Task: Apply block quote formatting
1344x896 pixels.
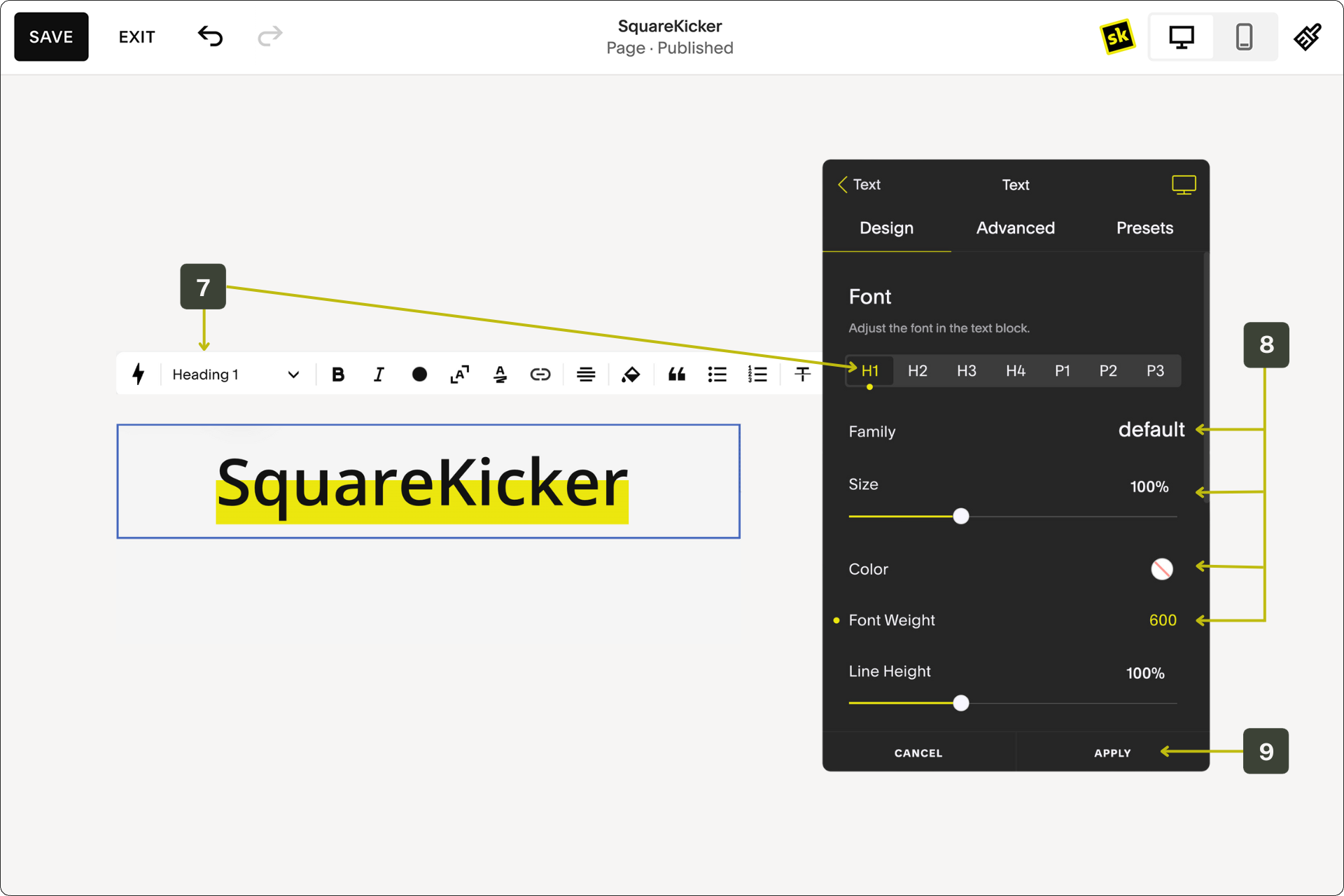Action: 677,374
